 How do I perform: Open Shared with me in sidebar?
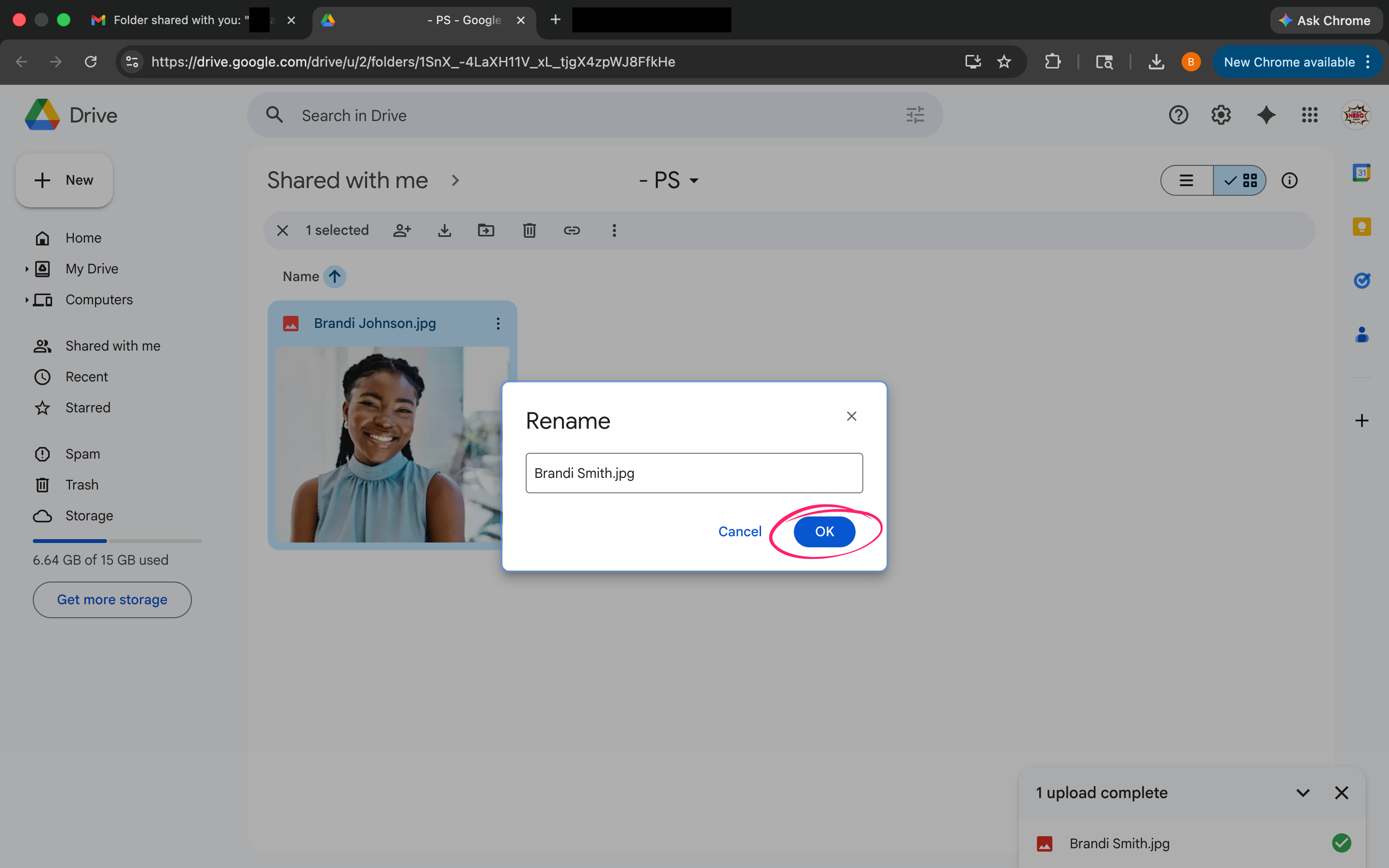(112, 346)
